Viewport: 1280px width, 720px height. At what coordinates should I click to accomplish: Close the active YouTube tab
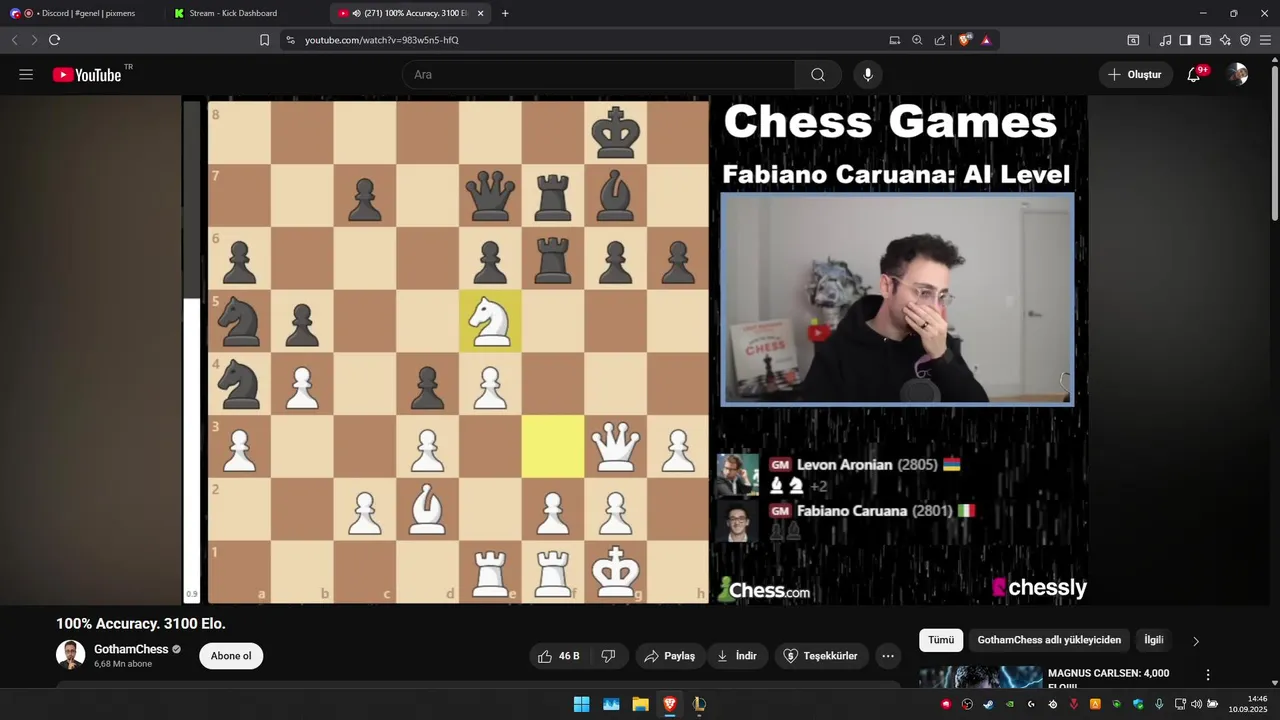click(x=481, y=13)
